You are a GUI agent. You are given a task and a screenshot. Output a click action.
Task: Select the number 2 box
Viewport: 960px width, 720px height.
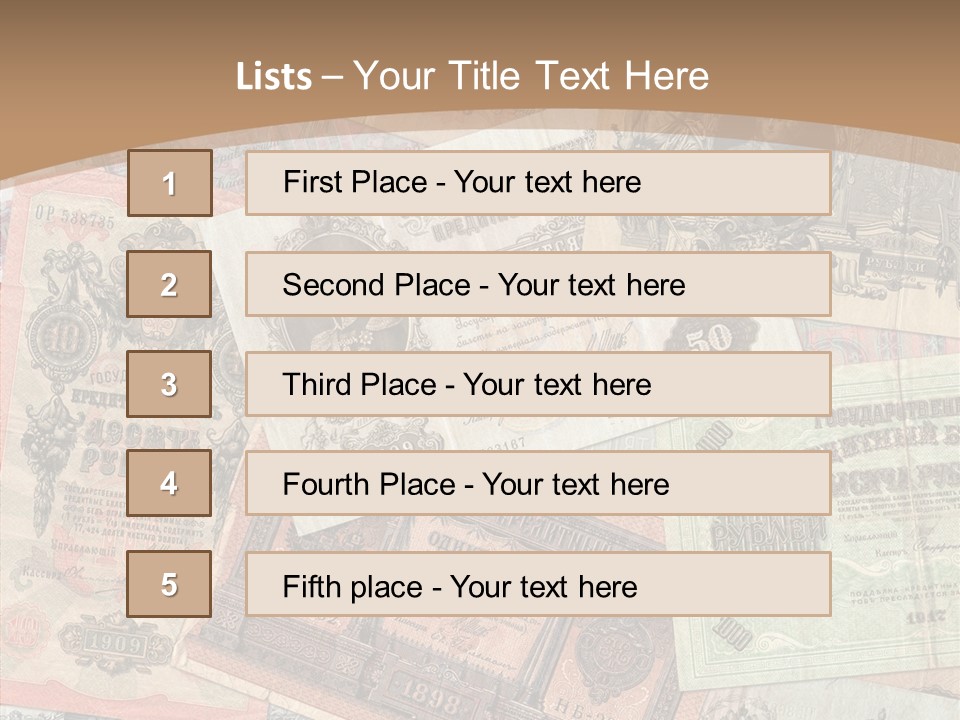click(x=169, y=284)
